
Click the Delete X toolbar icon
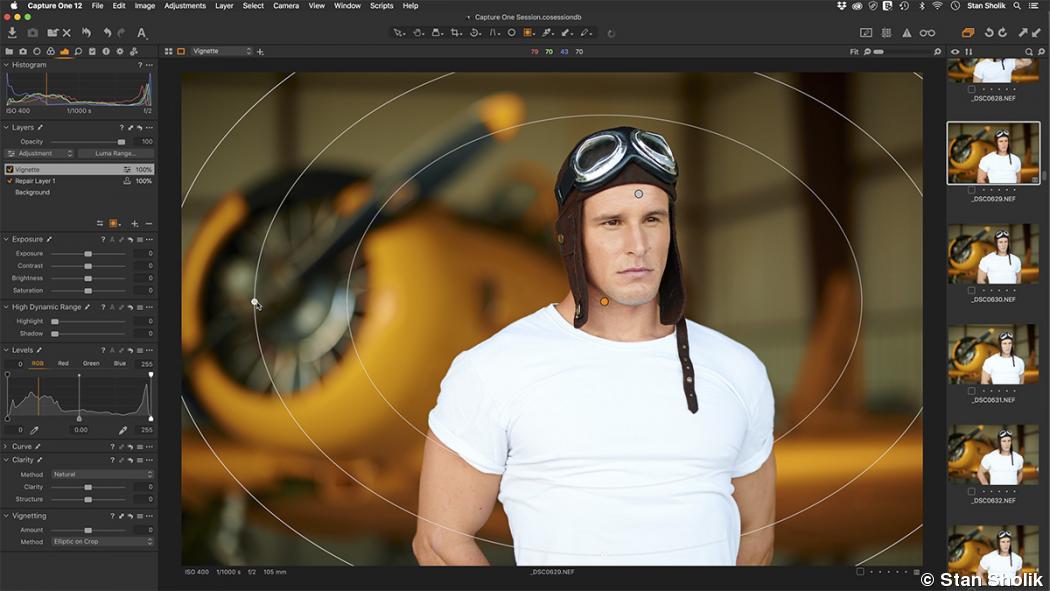[x=66, y=32]
